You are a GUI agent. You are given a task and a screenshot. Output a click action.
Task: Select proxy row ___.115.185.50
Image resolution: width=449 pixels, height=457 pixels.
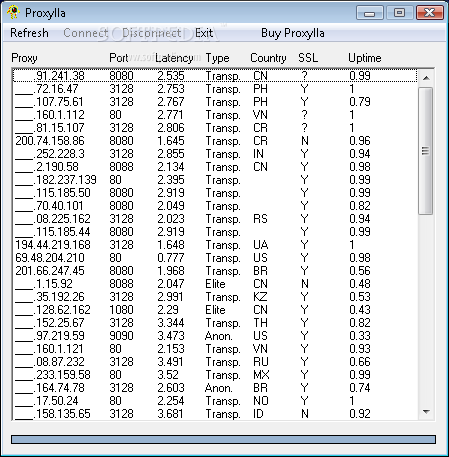(x=215, y=193)
